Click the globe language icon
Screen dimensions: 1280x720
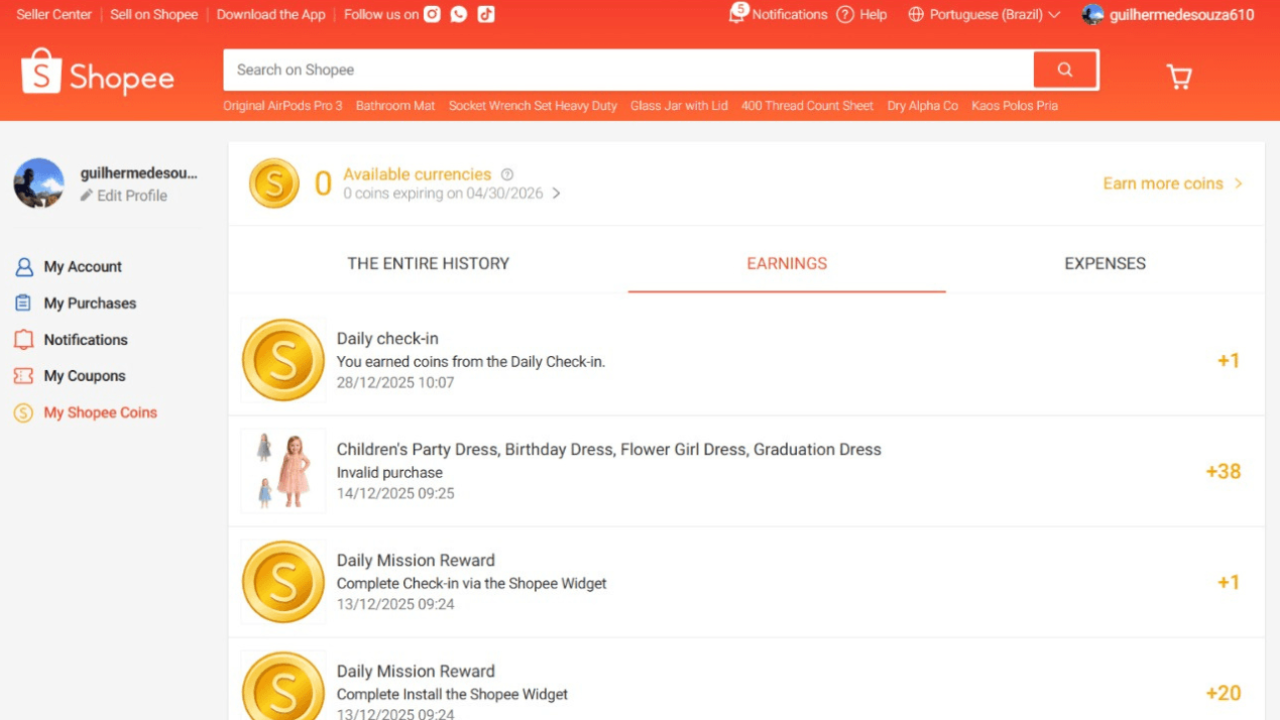coord(915,14)
